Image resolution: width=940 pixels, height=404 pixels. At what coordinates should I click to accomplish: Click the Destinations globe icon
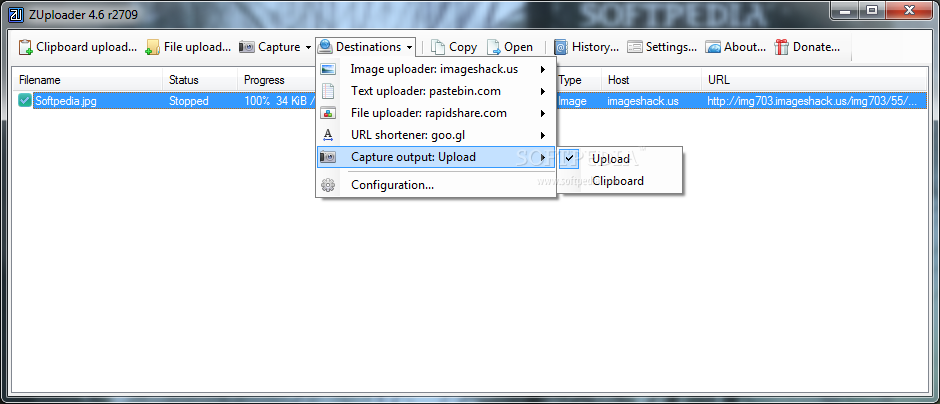326,47
